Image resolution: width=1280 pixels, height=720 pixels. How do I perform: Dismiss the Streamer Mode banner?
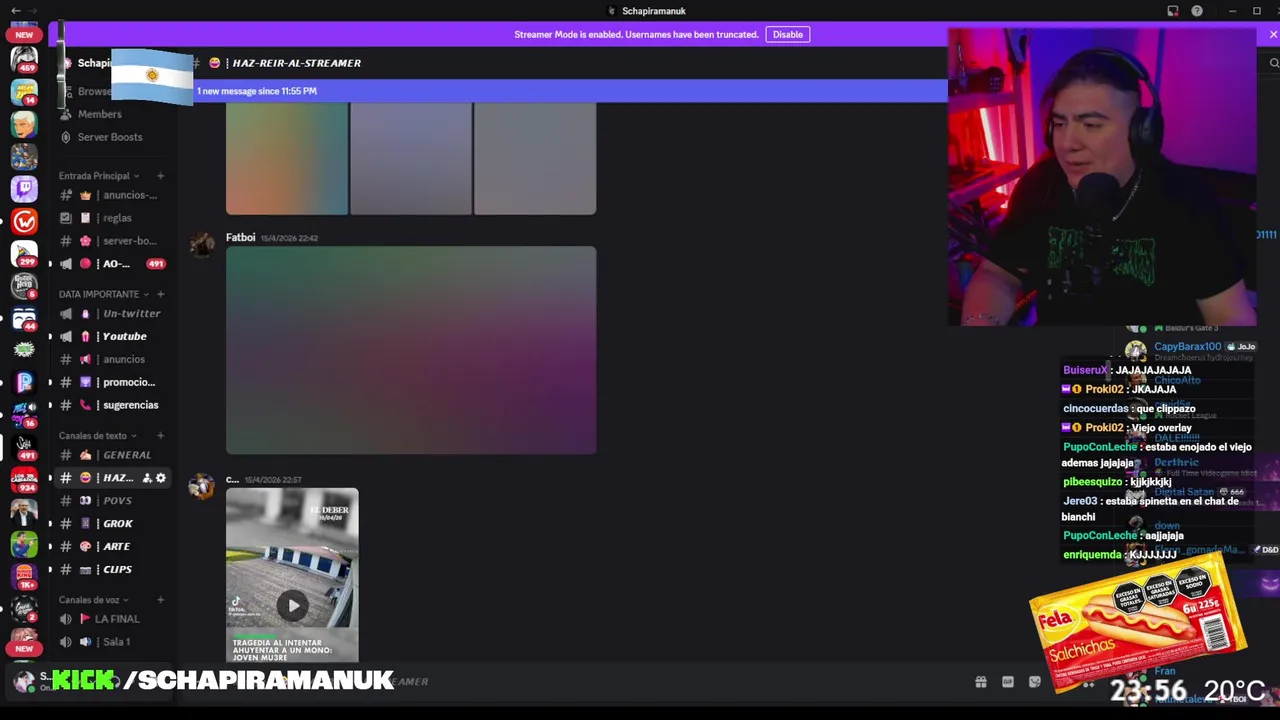coord(1273,34)
